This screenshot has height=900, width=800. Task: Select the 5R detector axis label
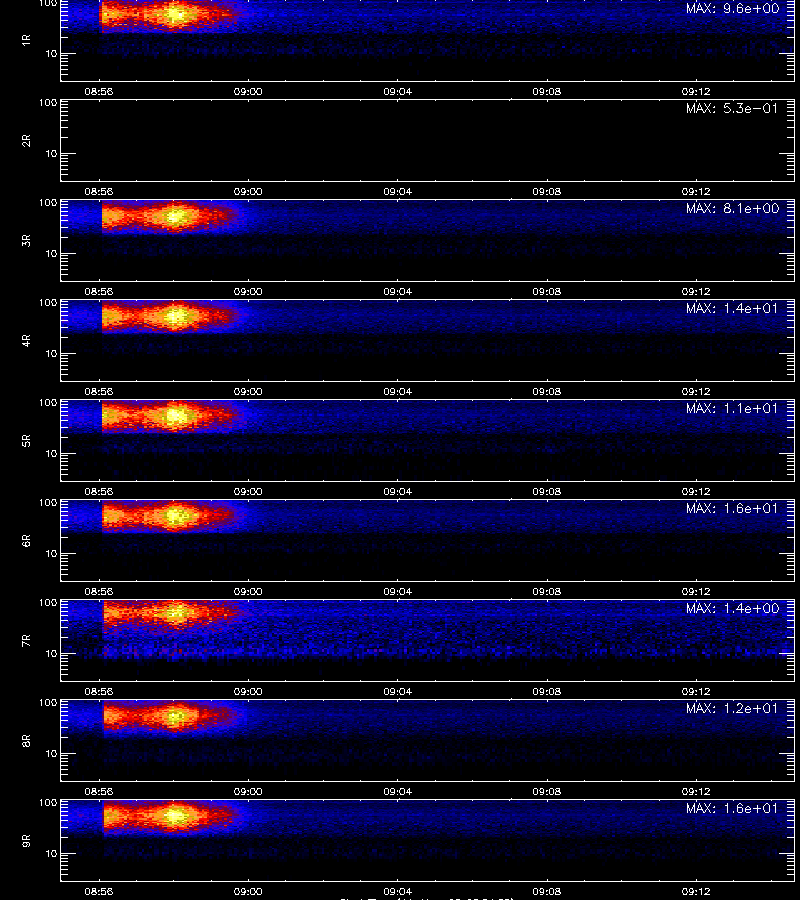tap(26, 440)
